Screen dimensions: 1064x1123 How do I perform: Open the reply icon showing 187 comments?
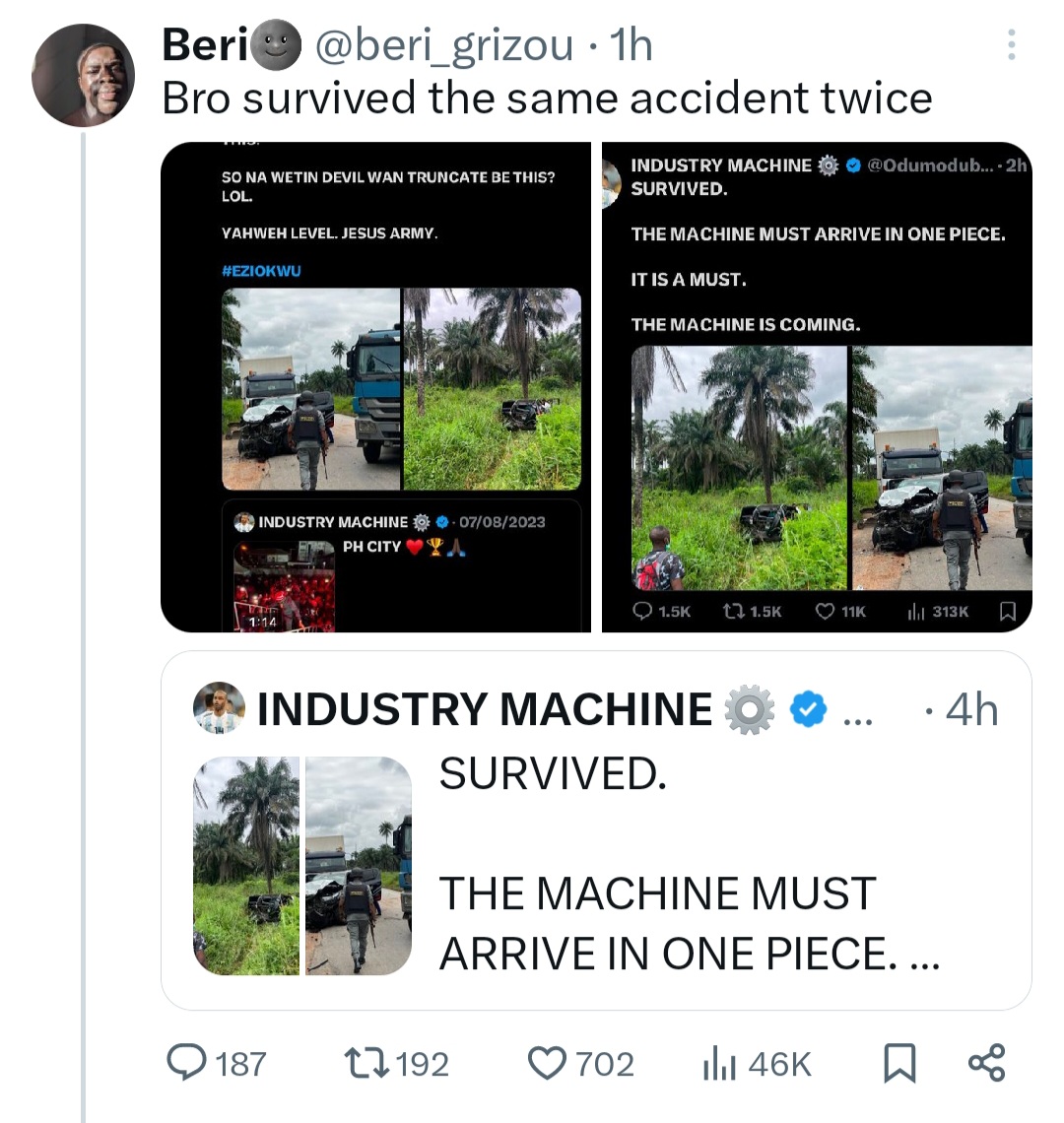click(x=185, y=1063)
